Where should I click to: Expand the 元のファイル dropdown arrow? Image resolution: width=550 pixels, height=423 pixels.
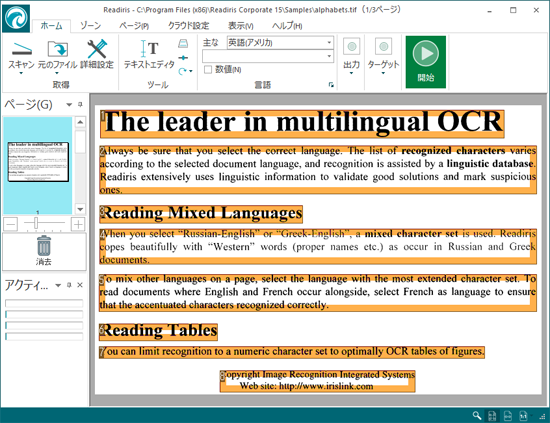click(x=57, y=73)
